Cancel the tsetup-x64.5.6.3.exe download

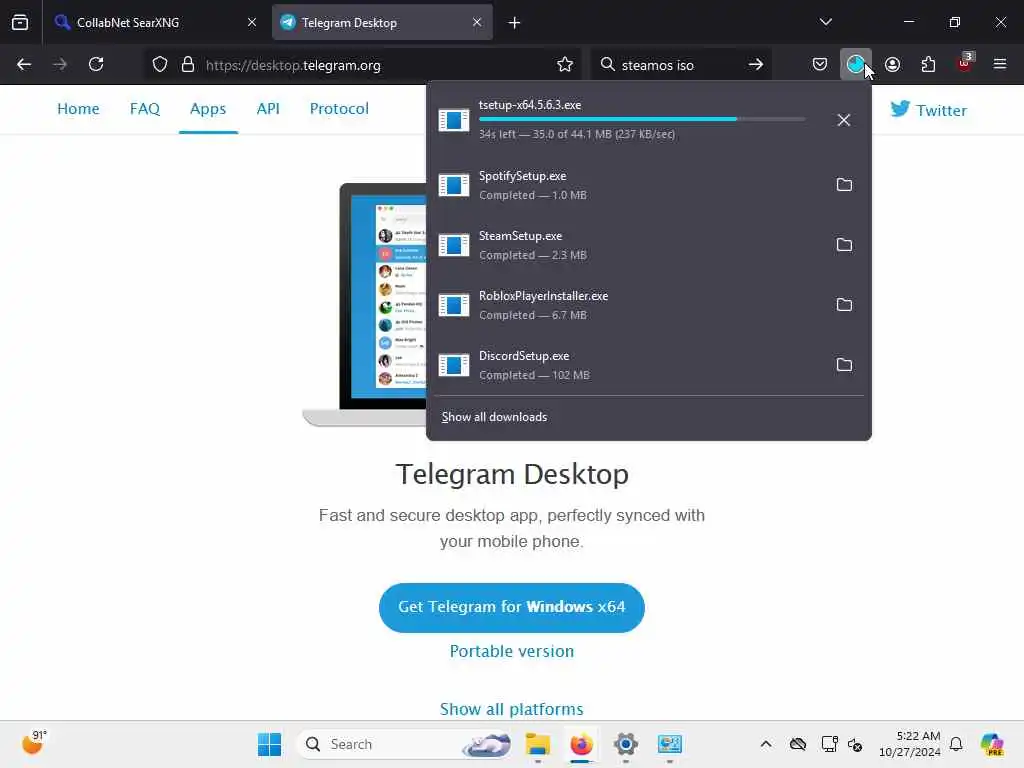(x=844, y=120)
